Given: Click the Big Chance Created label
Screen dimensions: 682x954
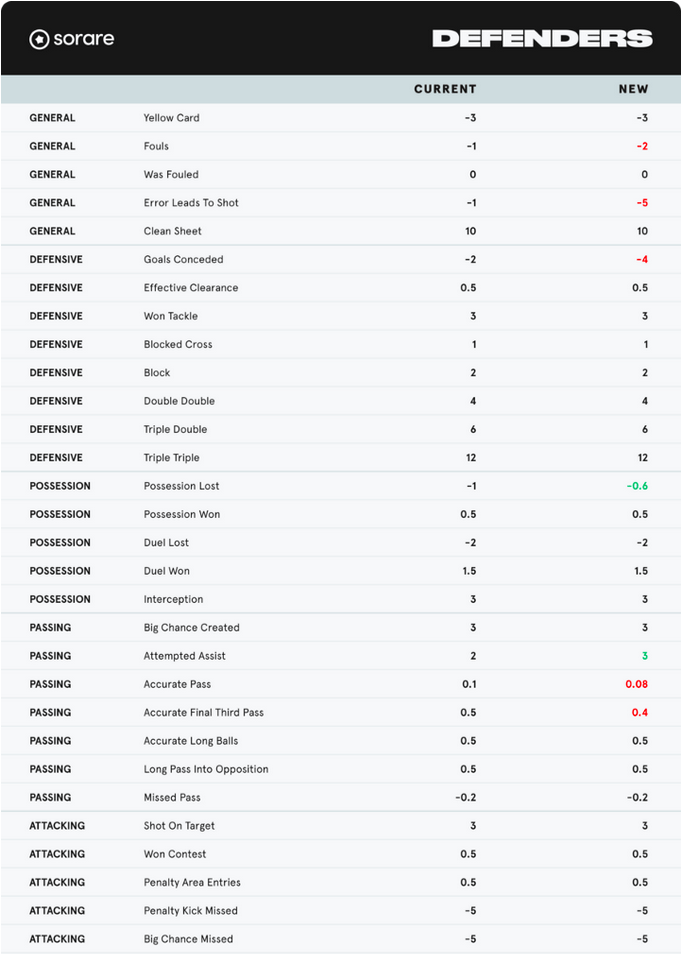Looking at the screenshot, I should pyautogui.click(x=192, y=628).
